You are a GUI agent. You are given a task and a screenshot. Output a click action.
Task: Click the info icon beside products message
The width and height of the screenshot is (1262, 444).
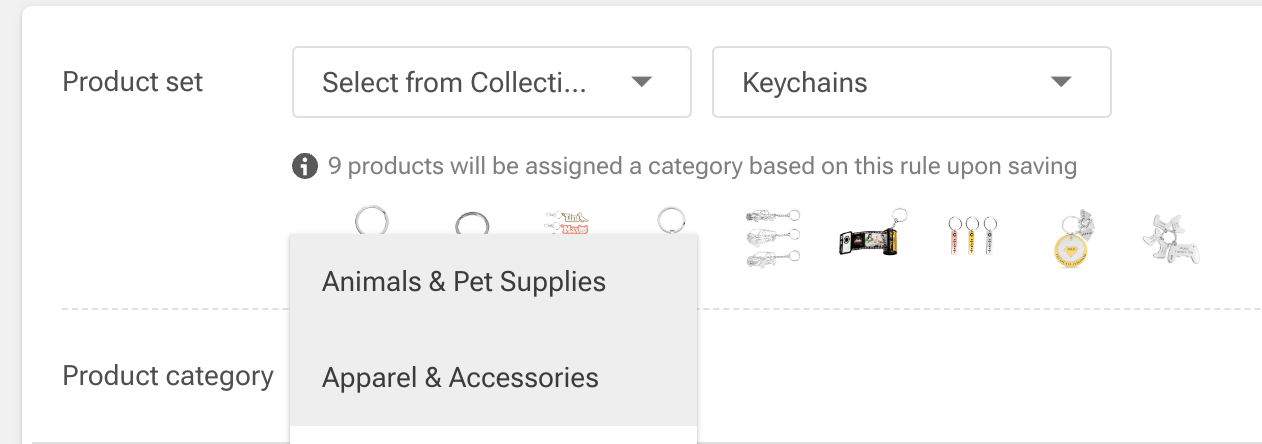click(x=304, y=166)
